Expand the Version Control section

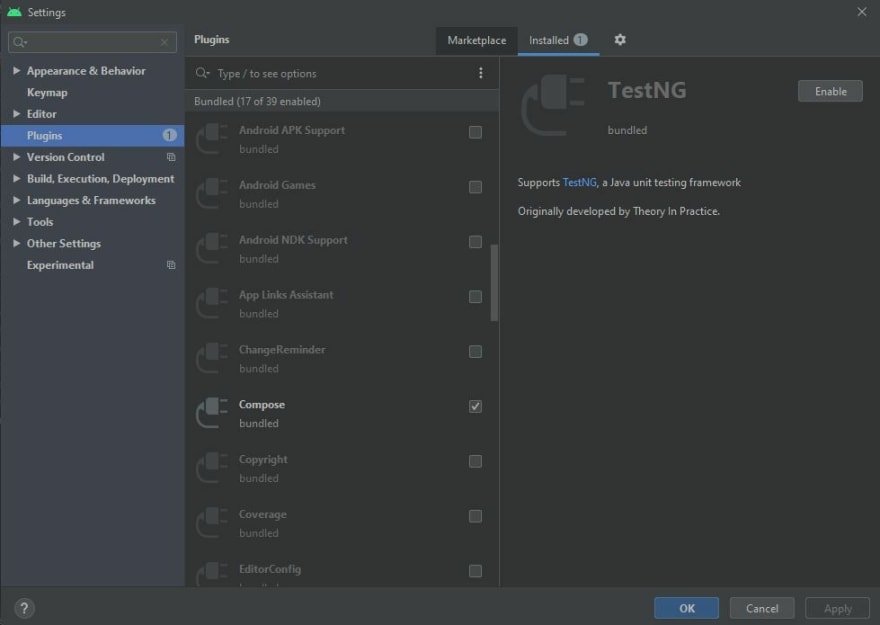pos(16,157)
